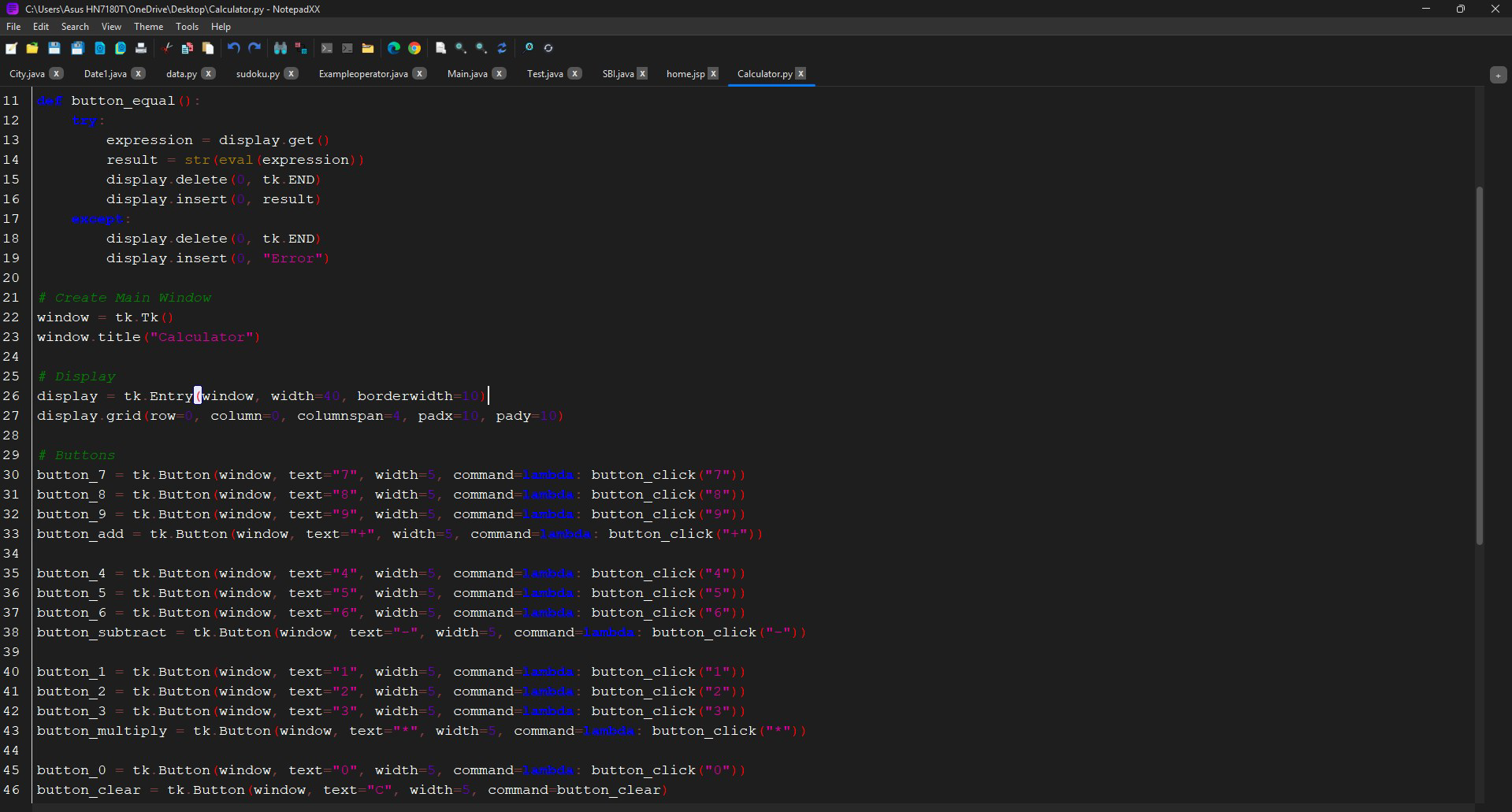
Task: Save the current file
Action: (54, 48)
